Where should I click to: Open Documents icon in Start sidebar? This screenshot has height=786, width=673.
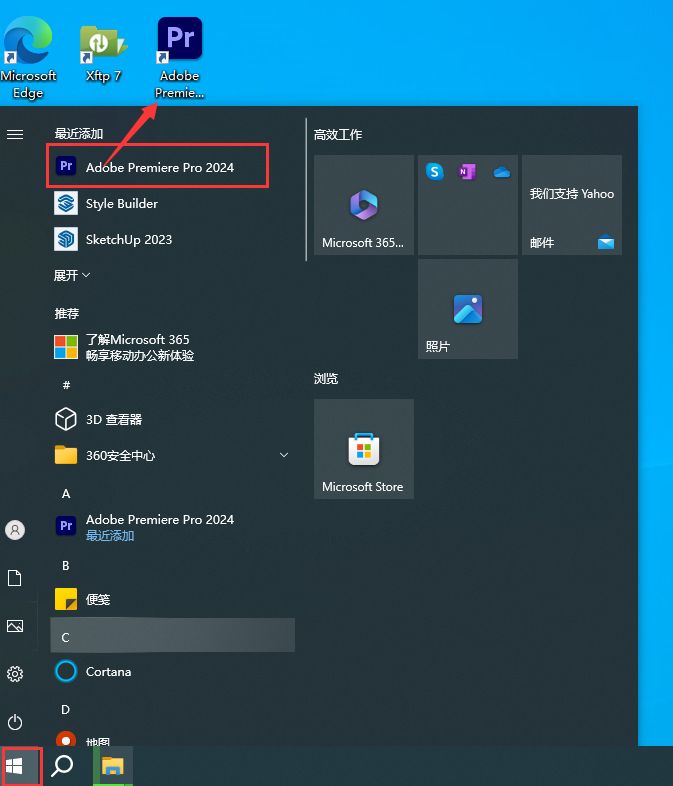click(15, 578)
